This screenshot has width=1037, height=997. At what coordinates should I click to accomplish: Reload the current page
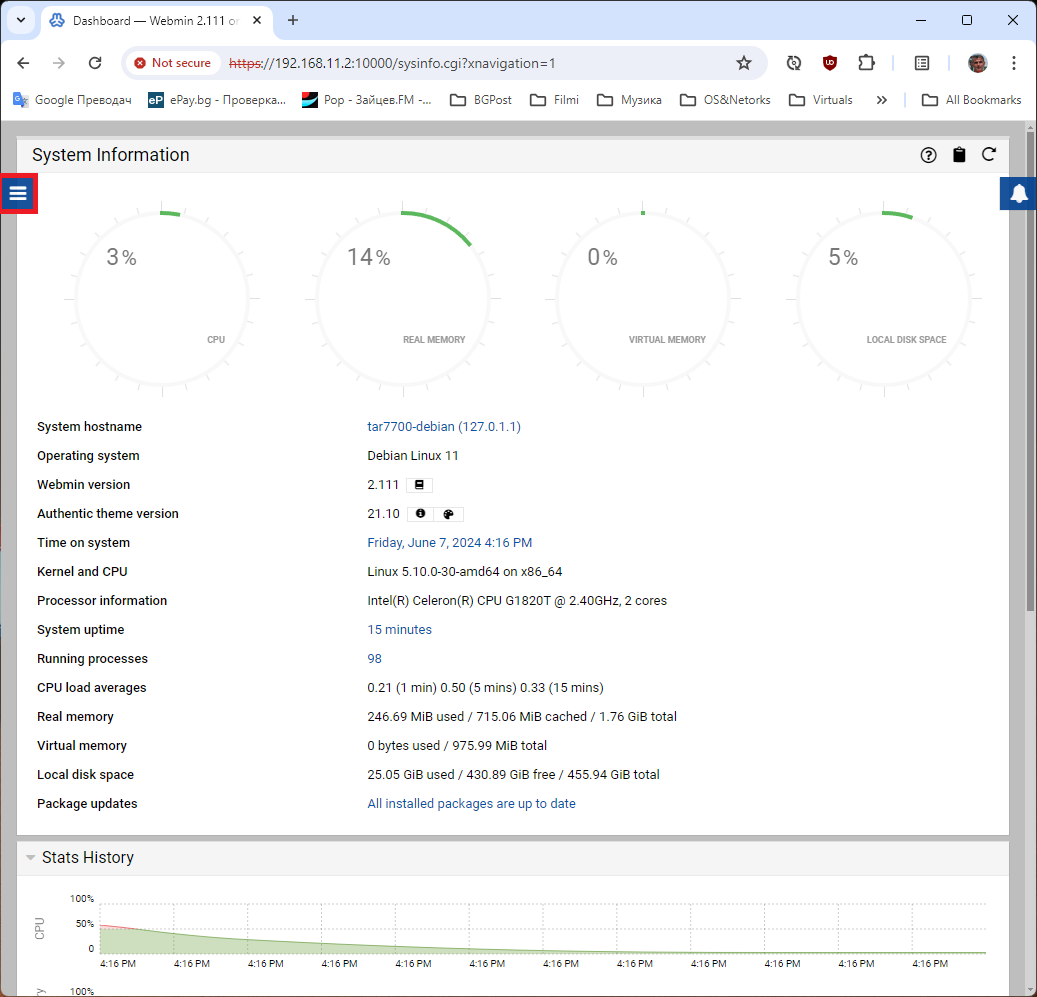95,63
